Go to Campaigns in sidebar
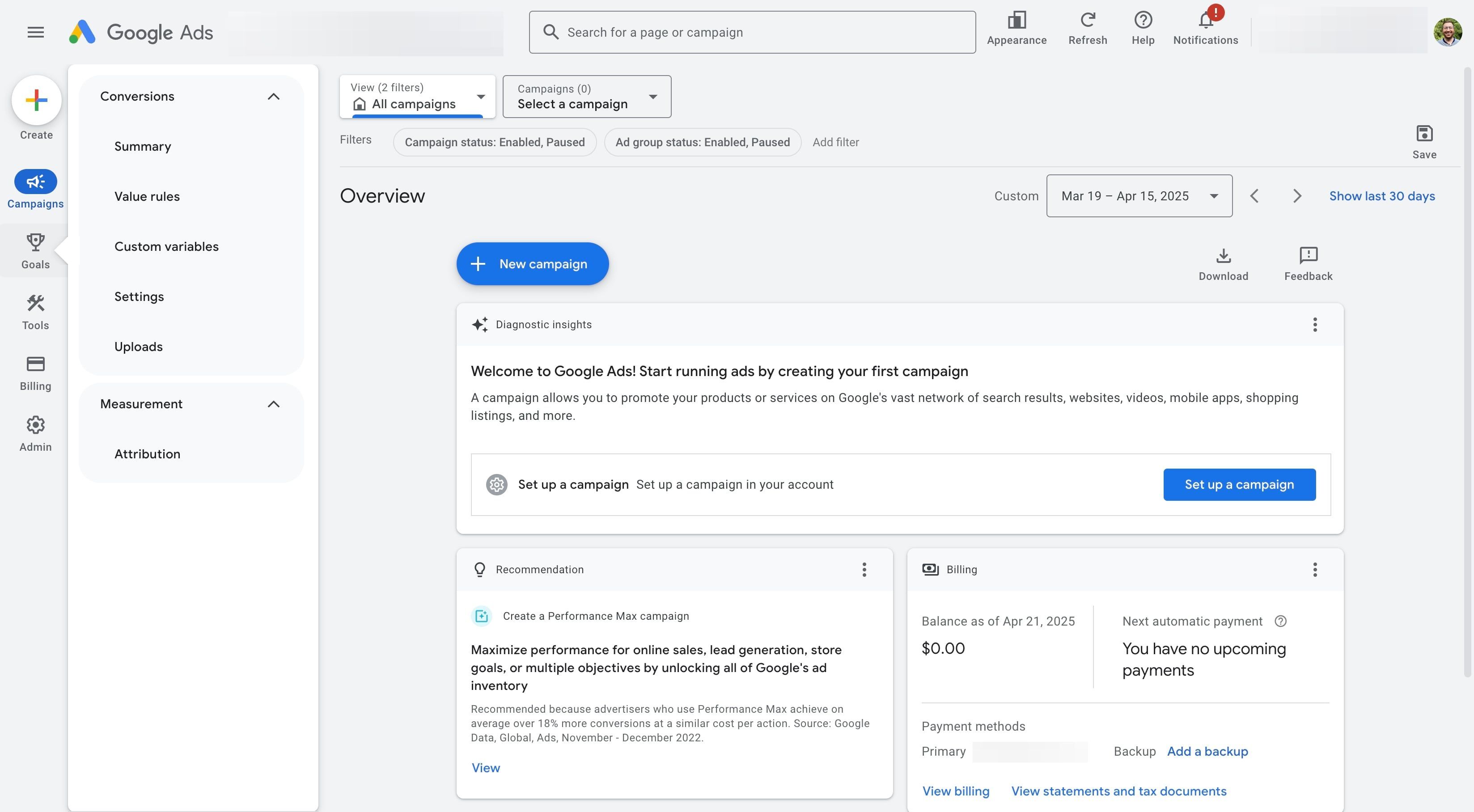The height and width of the screenshot is (812, 1474). click(x=35, y=189)
